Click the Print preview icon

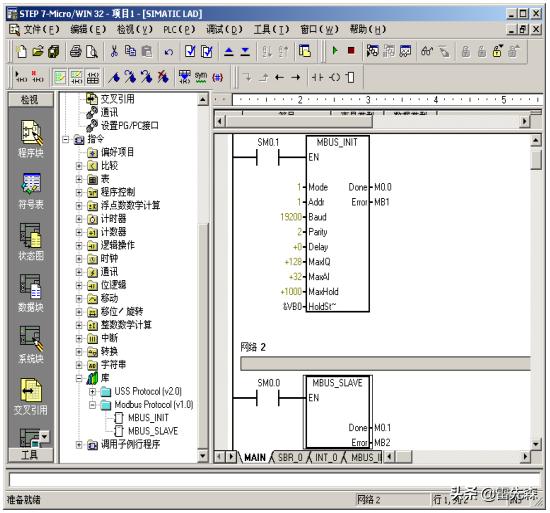click(x=92, y=52)
